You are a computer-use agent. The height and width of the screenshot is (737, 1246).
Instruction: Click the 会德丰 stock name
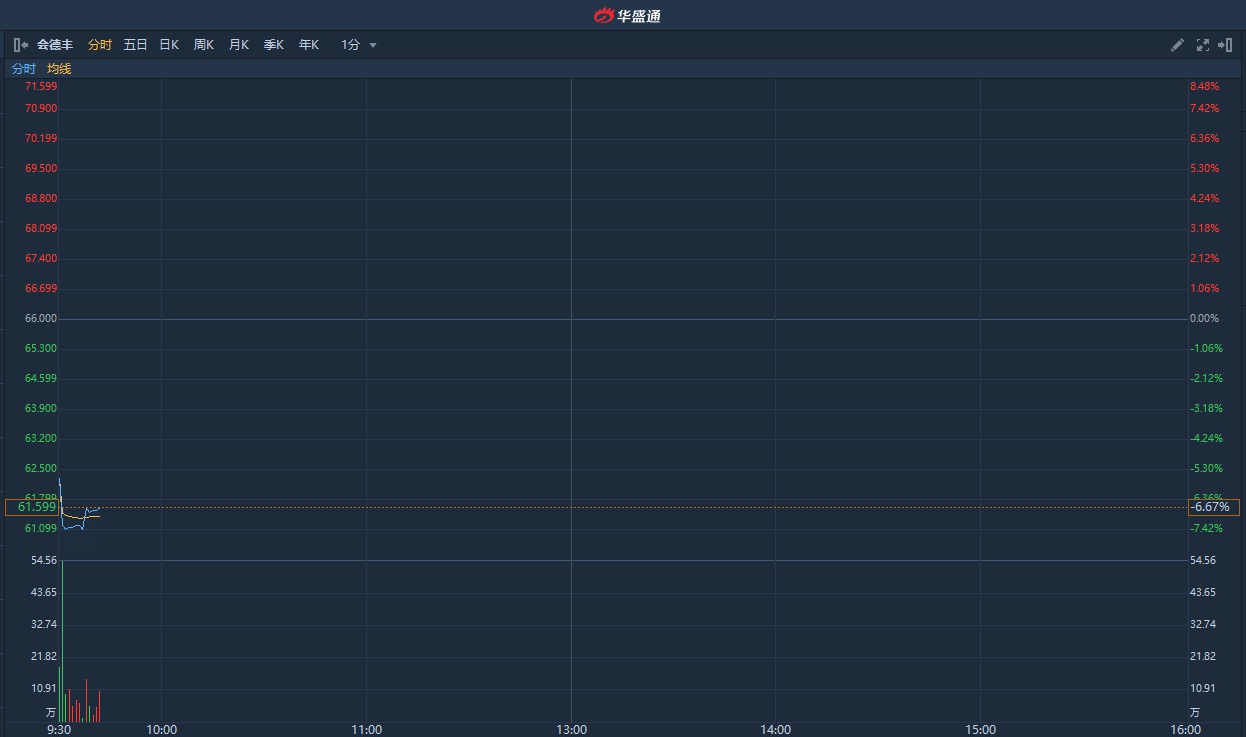tap(55, 45)
